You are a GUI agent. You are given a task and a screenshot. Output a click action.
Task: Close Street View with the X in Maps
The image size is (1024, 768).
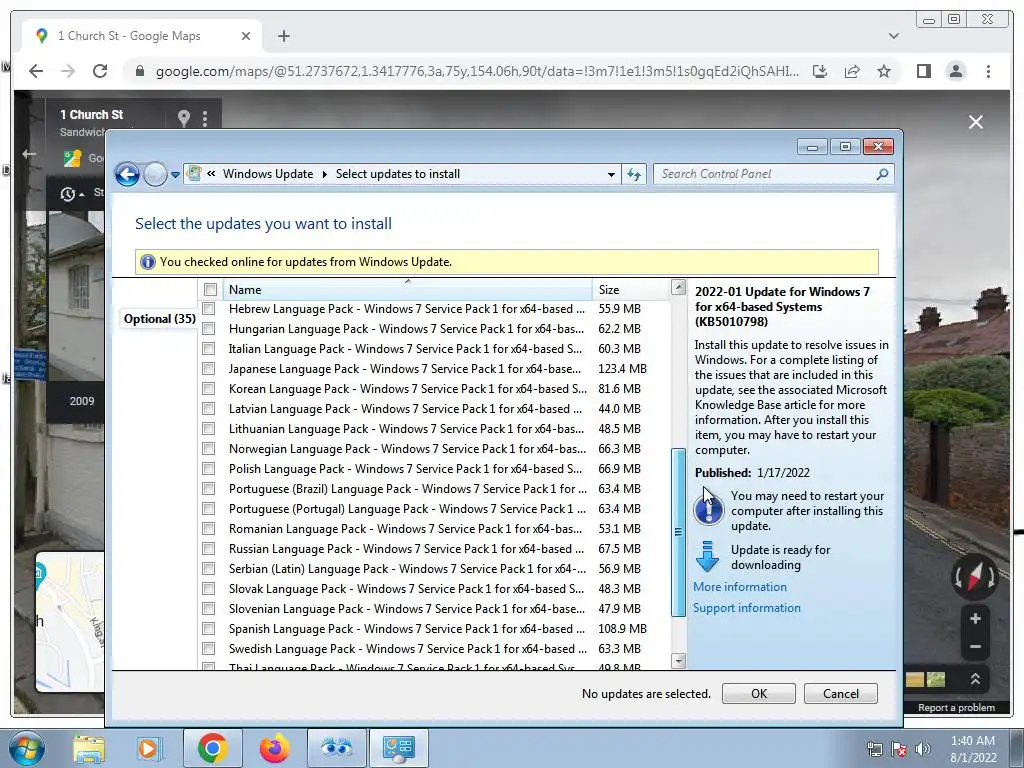976,122
